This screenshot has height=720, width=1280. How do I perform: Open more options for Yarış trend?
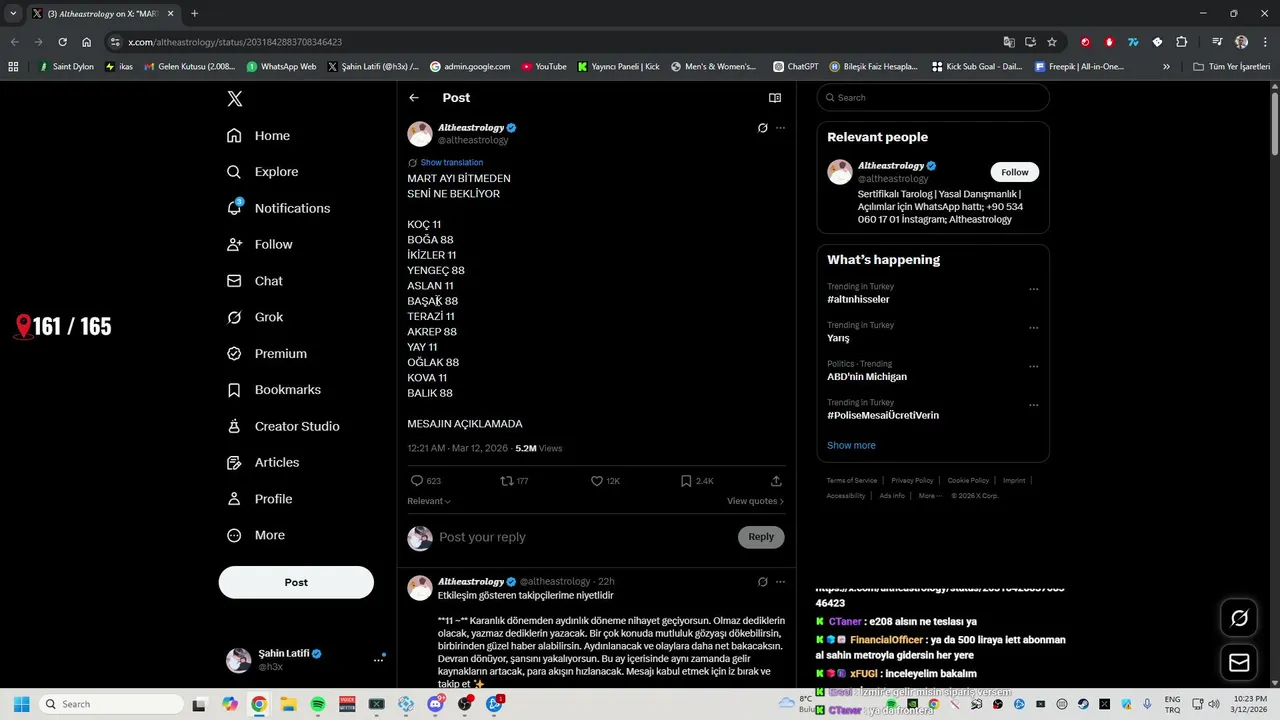[1034, 327]
